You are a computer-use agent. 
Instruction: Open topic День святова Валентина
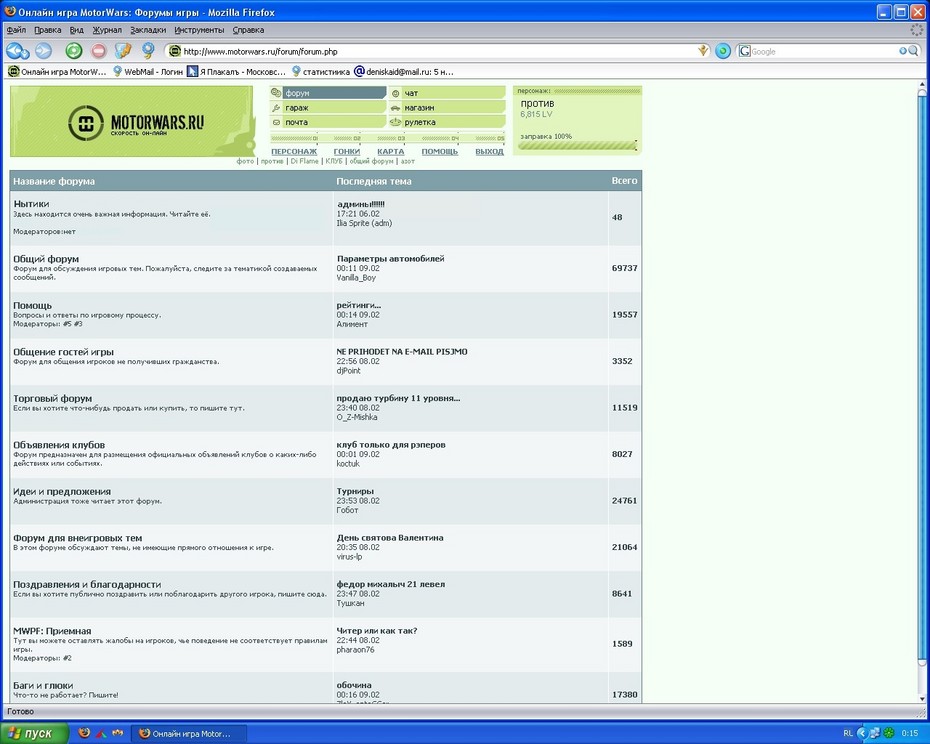(390, 538)
